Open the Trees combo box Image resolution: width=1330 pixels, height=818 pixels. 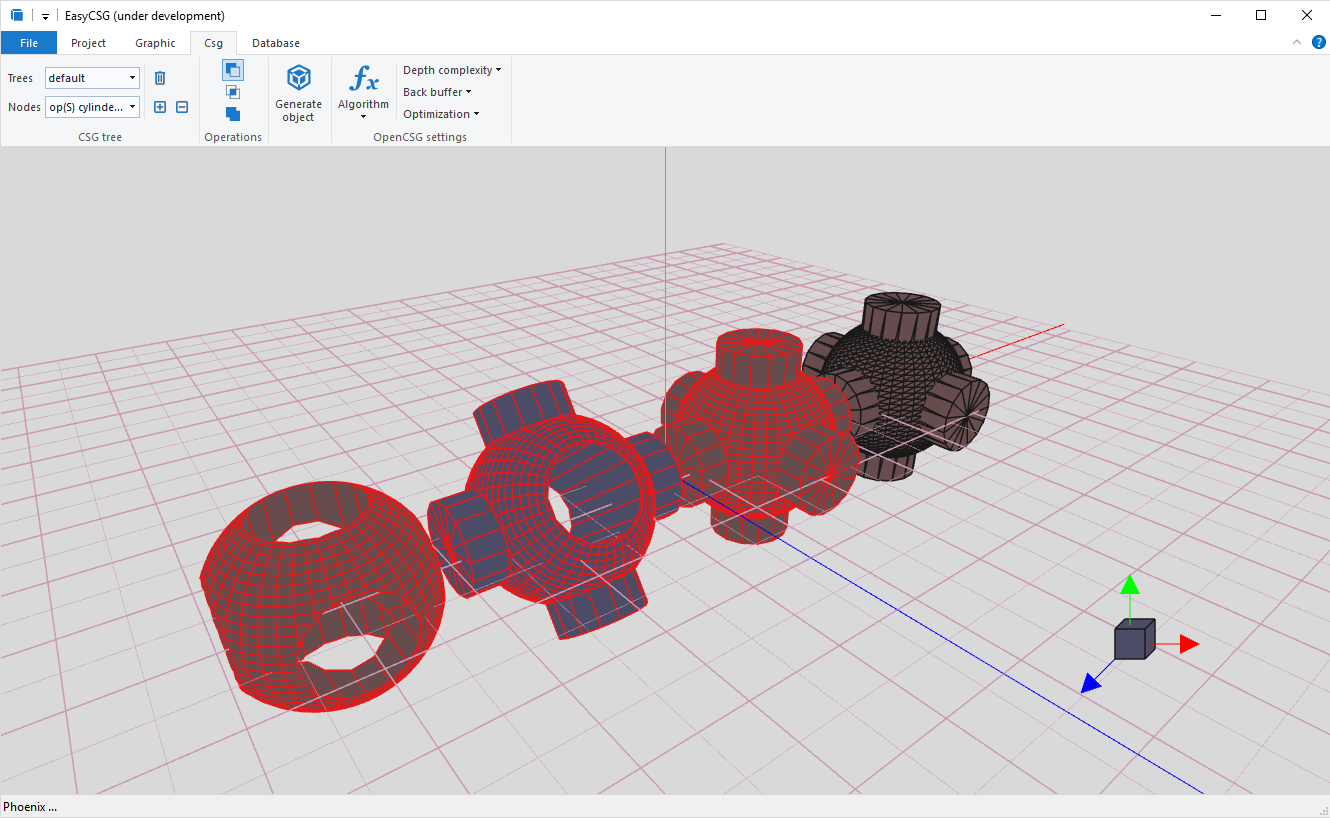click(92, 78)
